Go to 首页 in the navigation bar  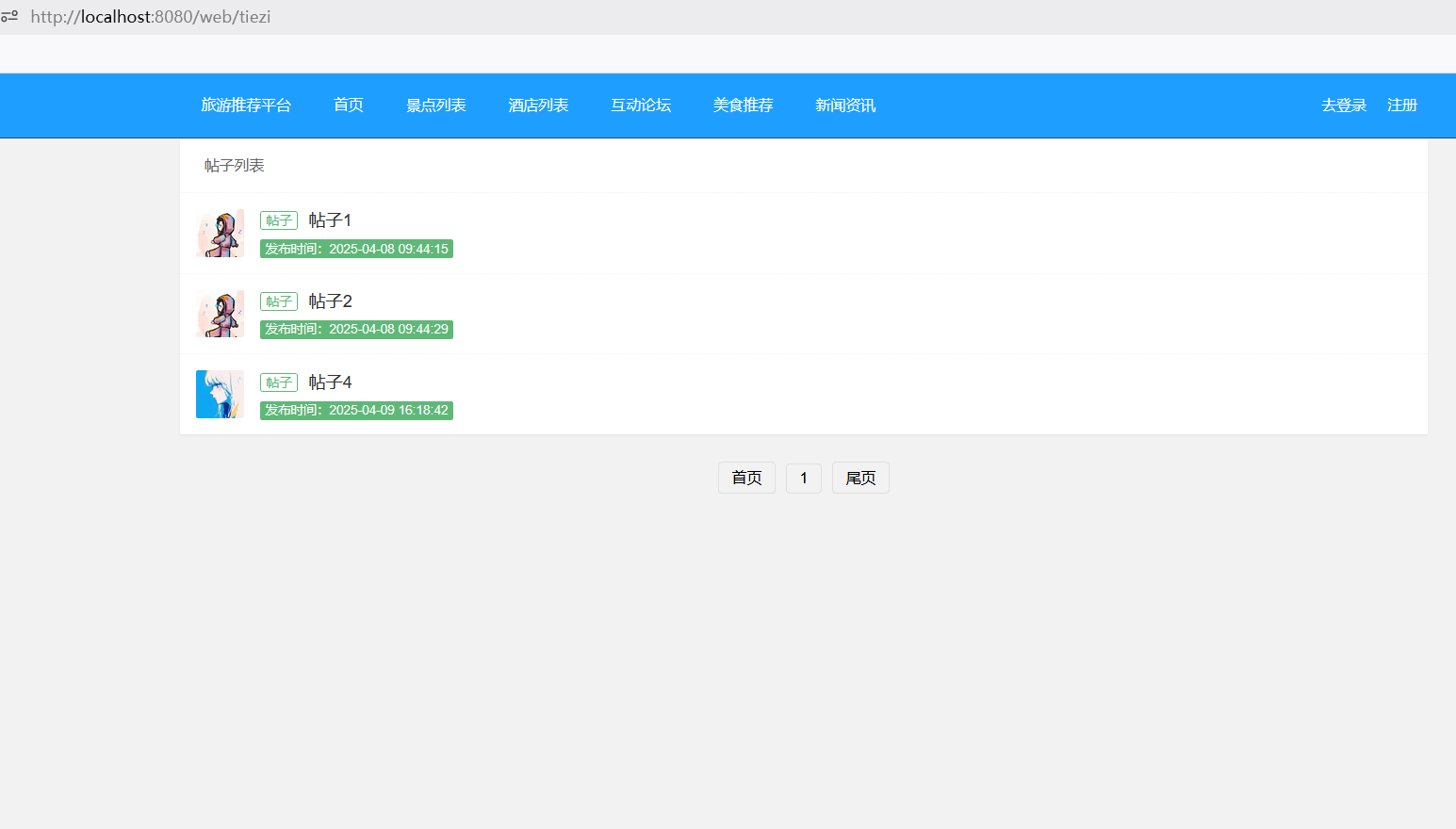point(349,106)
